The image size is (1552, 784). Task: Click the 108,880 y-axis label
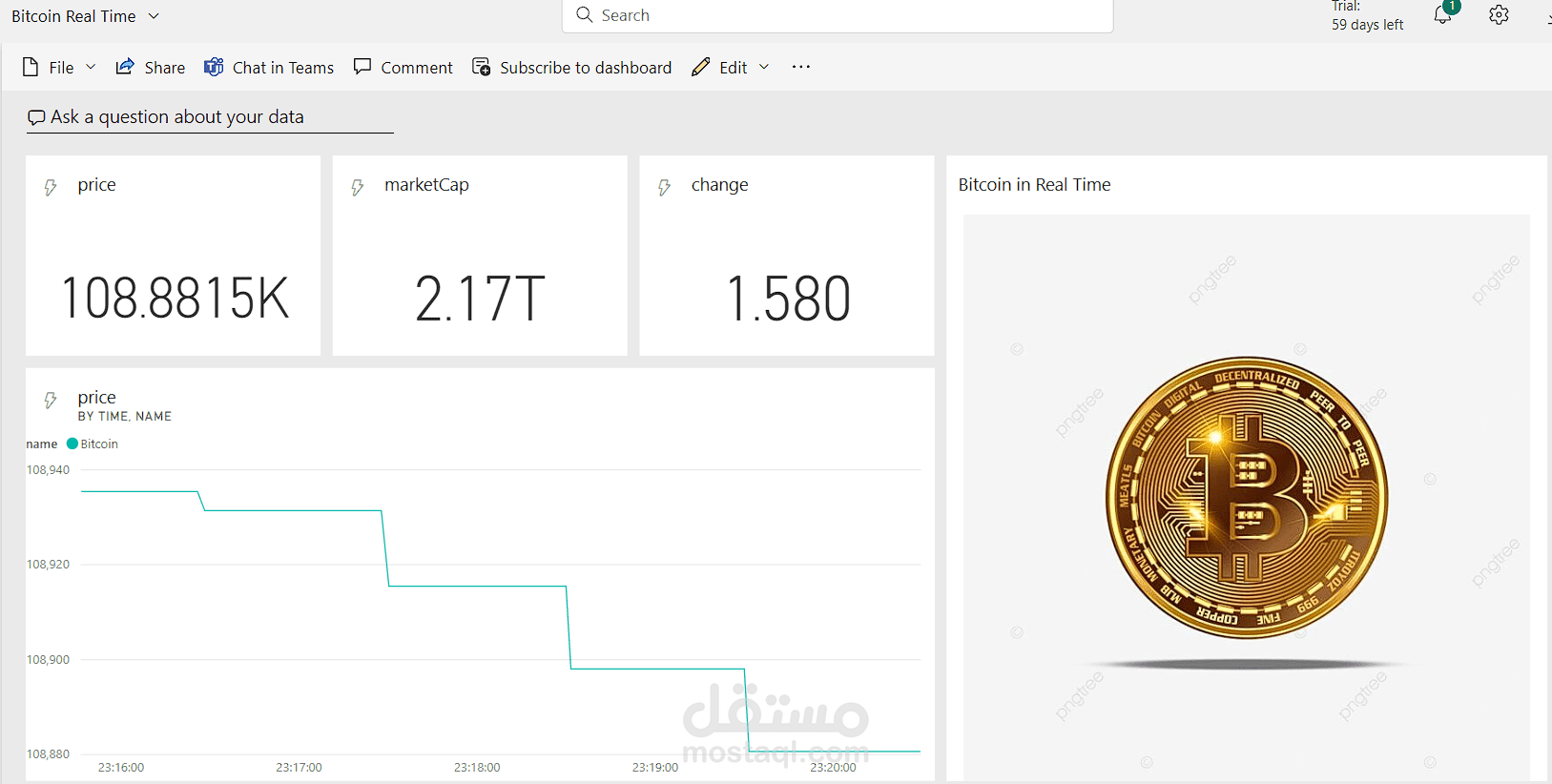48,753
